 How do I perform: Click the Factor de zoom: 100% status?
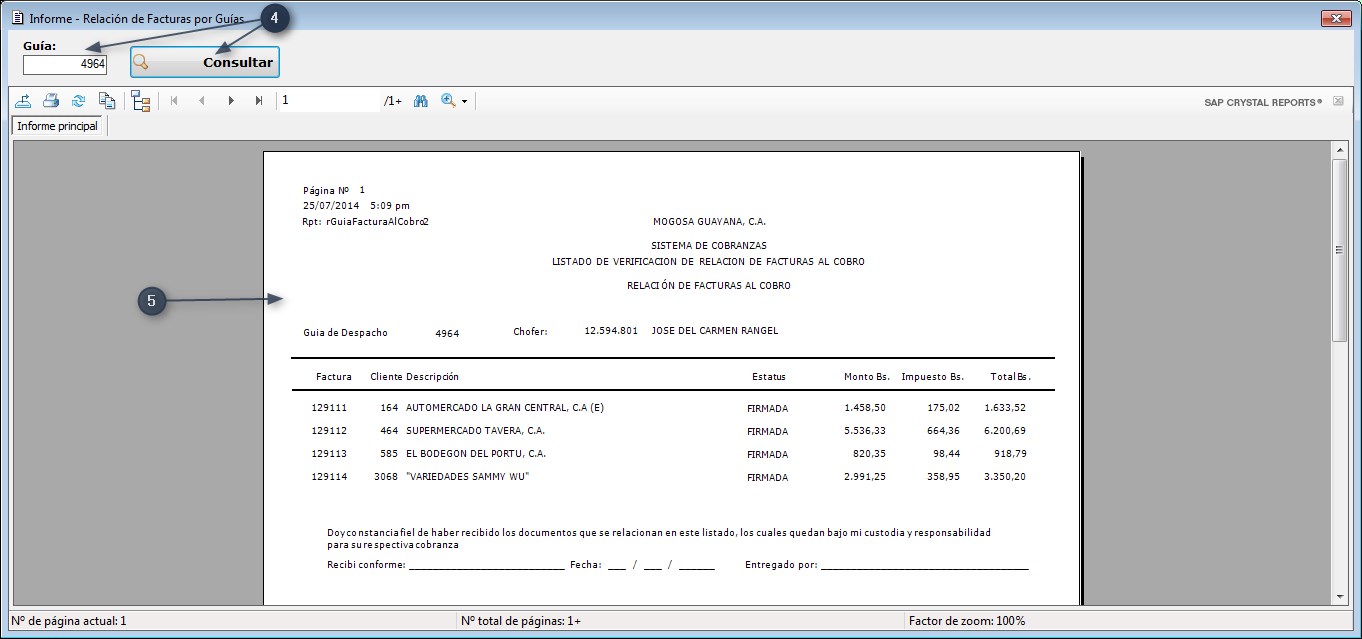[967, 621]
